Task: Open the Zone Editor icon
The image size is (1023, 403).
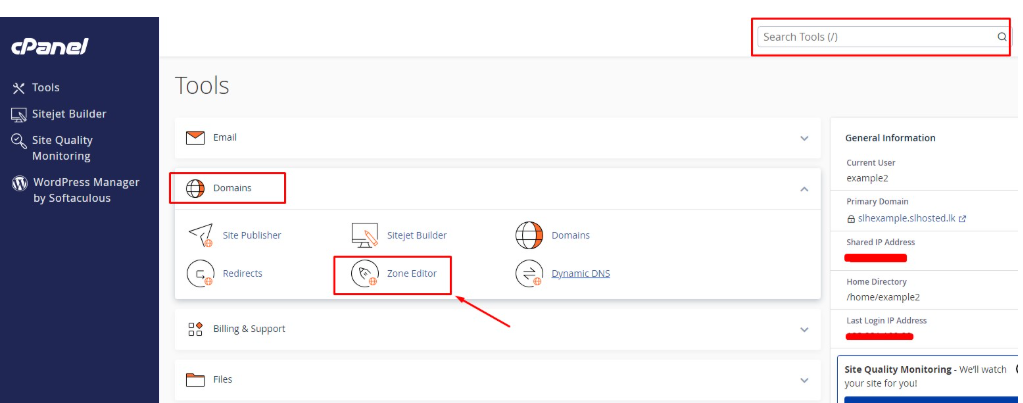Action: 364,273
